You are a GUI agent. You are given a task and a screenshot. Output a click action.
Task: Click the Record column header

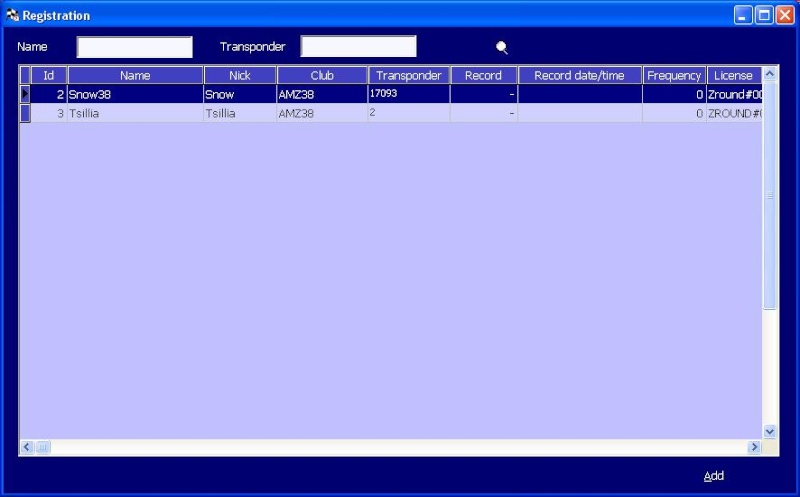[484, 76]
